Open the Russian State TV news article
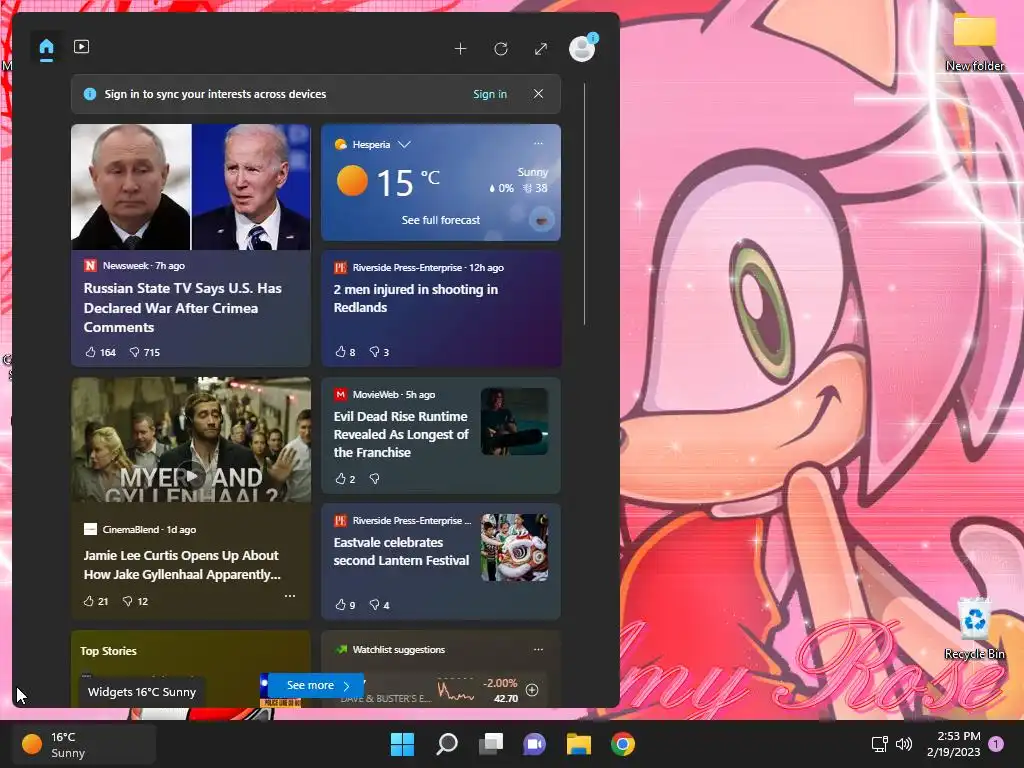1024x768 pixels. point(182,308)
